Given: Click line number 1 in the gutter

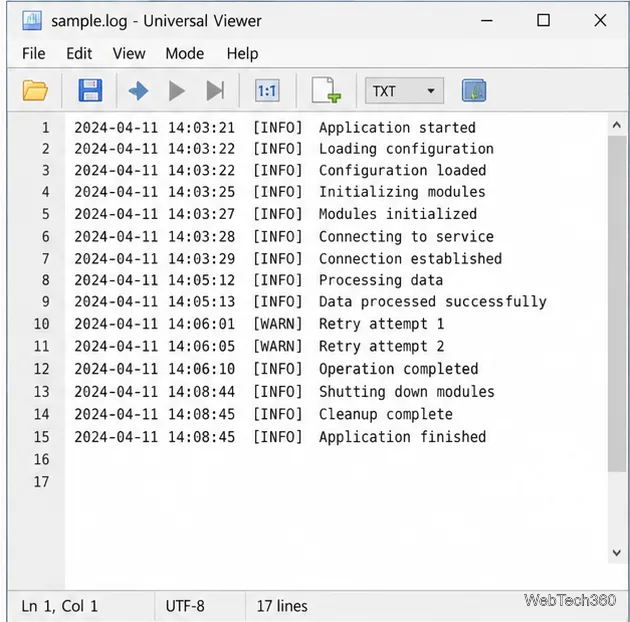Looking at the screenshot, I should coord(45,128).
